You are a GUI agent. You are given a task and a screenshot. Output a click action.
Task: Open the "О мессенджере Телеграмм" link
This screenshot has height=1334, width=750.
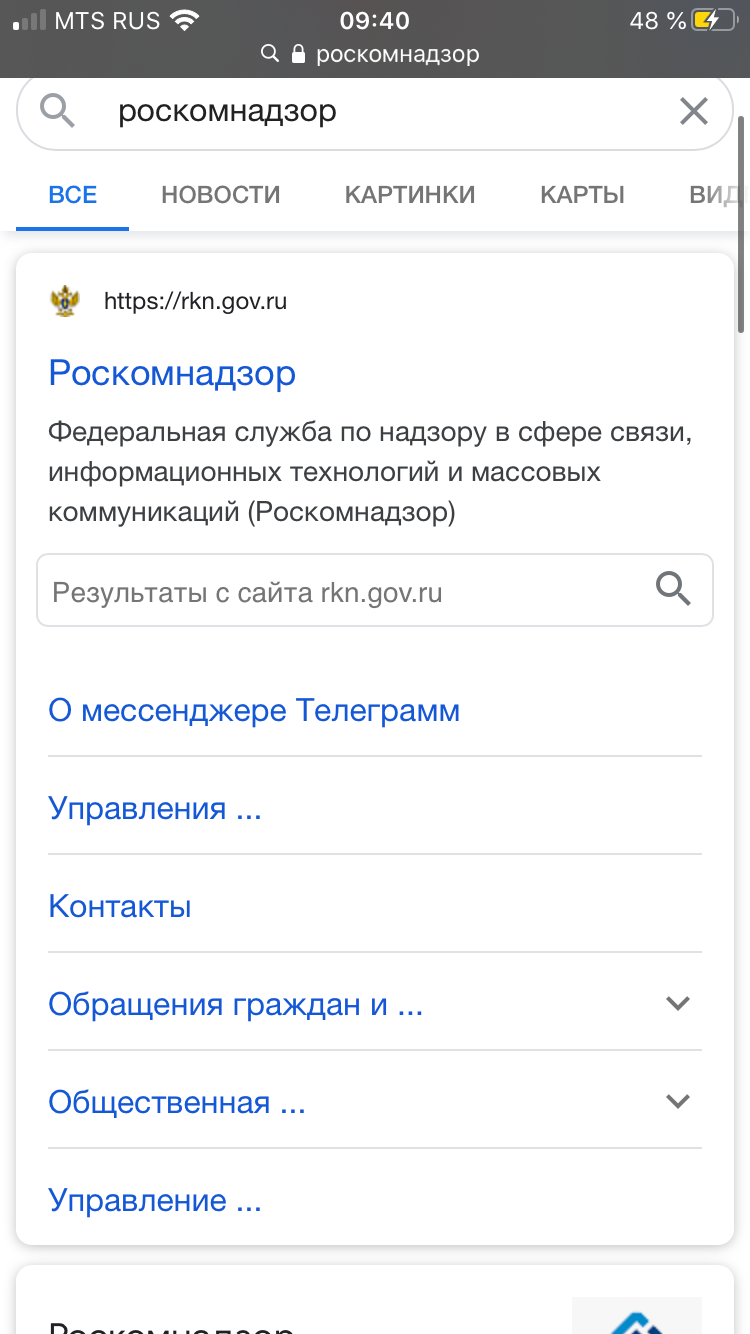(x=254, y=711)
